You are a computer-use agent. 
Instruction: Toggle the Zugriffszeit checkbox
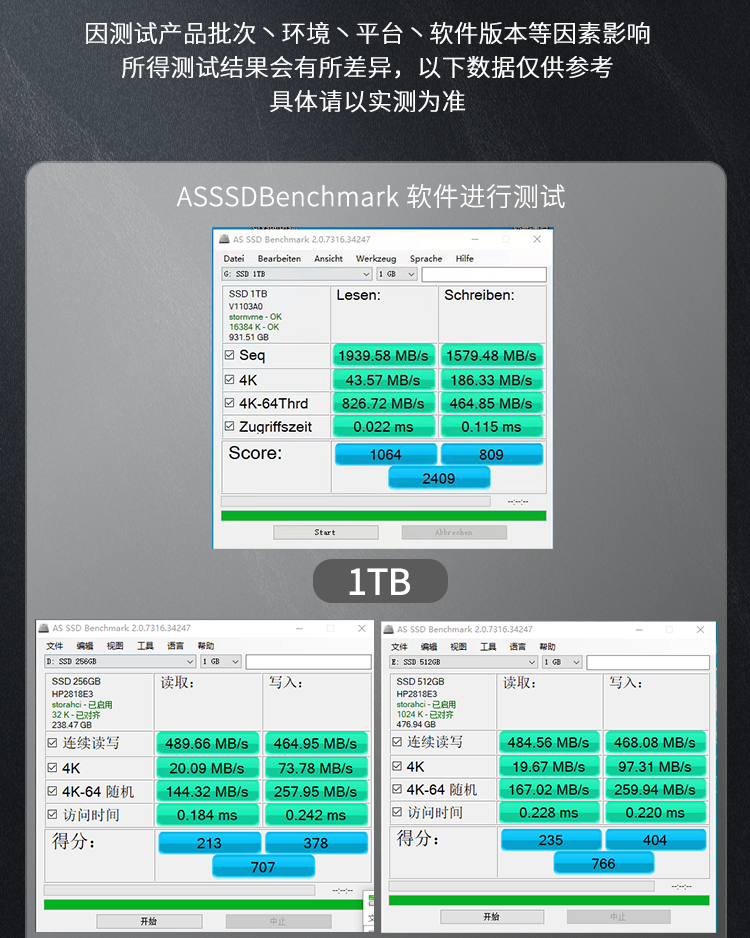229,427
